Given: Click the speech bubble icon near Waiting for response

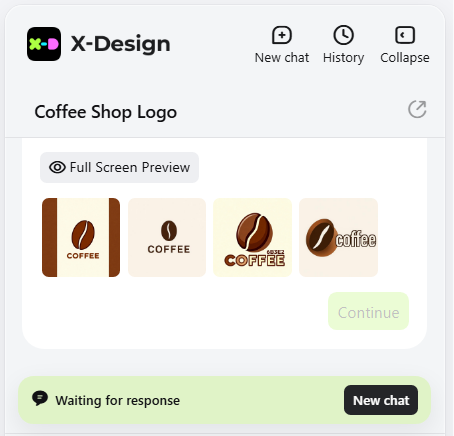Looking at the screenshot, I should click(x=40, y=399).
